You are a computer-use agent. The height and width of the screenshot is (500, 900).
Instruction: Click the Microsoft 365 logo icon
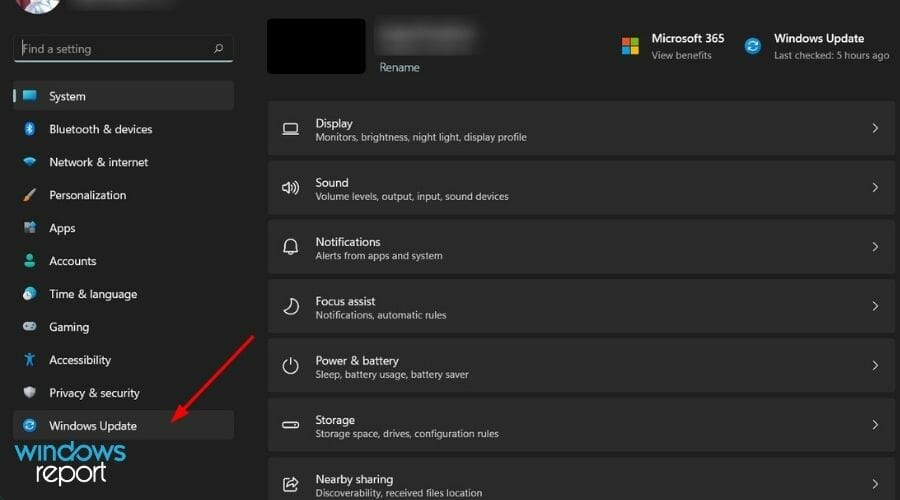pos(630,46)
